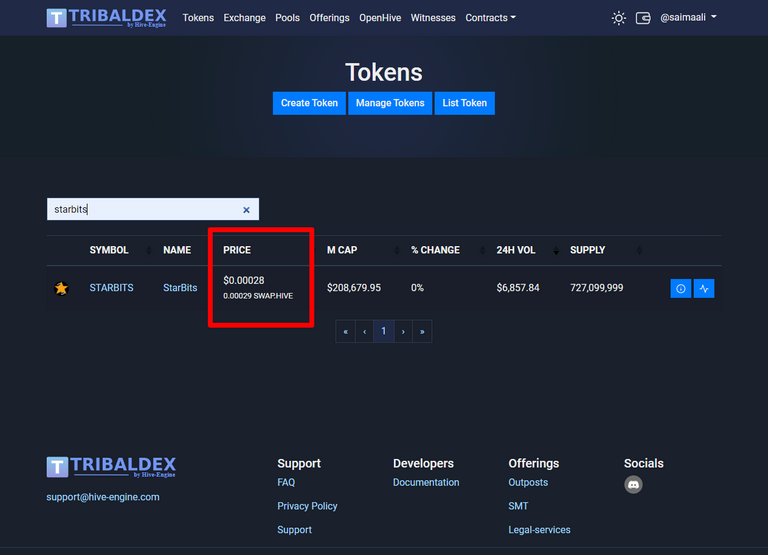Go to previous page in pagination

coord(364,332)
